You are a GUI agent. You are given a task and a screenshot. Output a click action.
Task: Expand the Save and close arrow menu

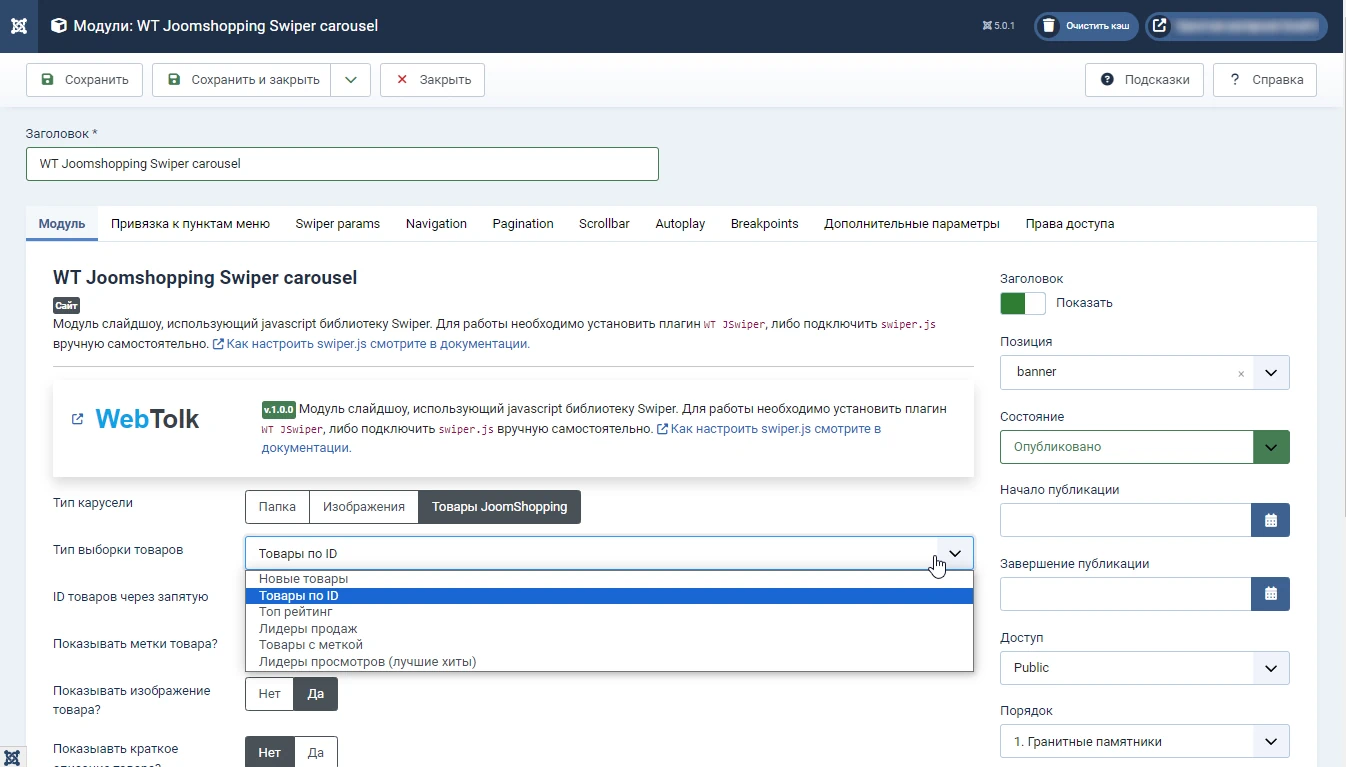click(351, 80)
